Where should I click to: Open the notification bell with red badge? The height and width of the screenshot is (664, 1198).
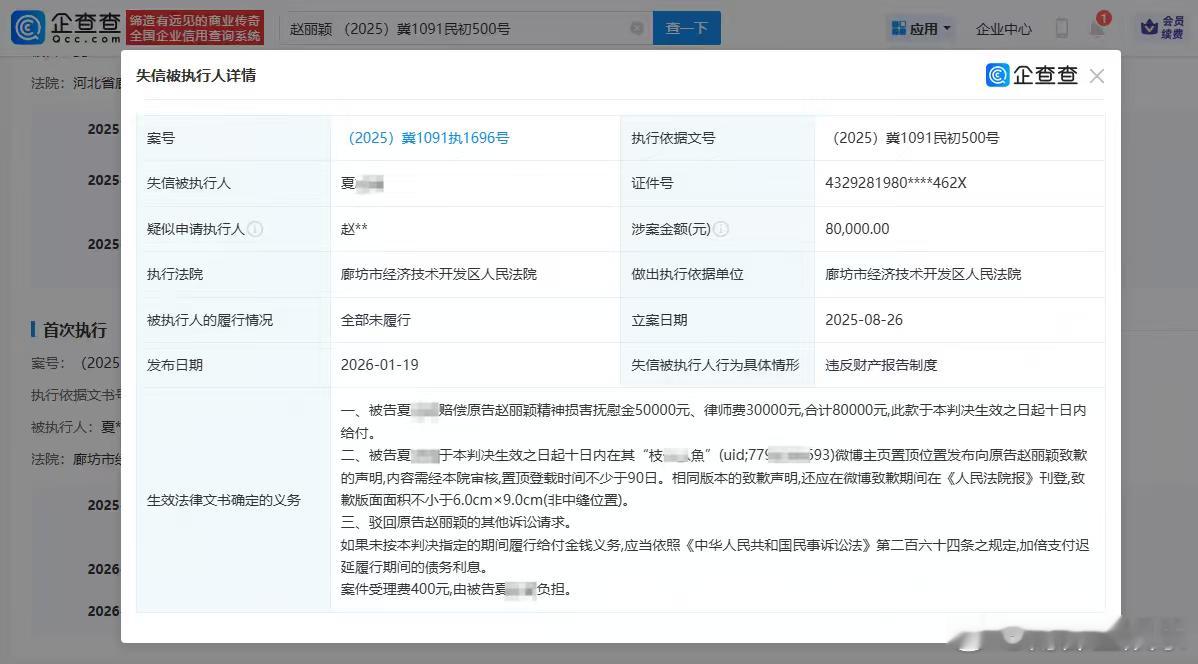click(x=1097, y=28)
